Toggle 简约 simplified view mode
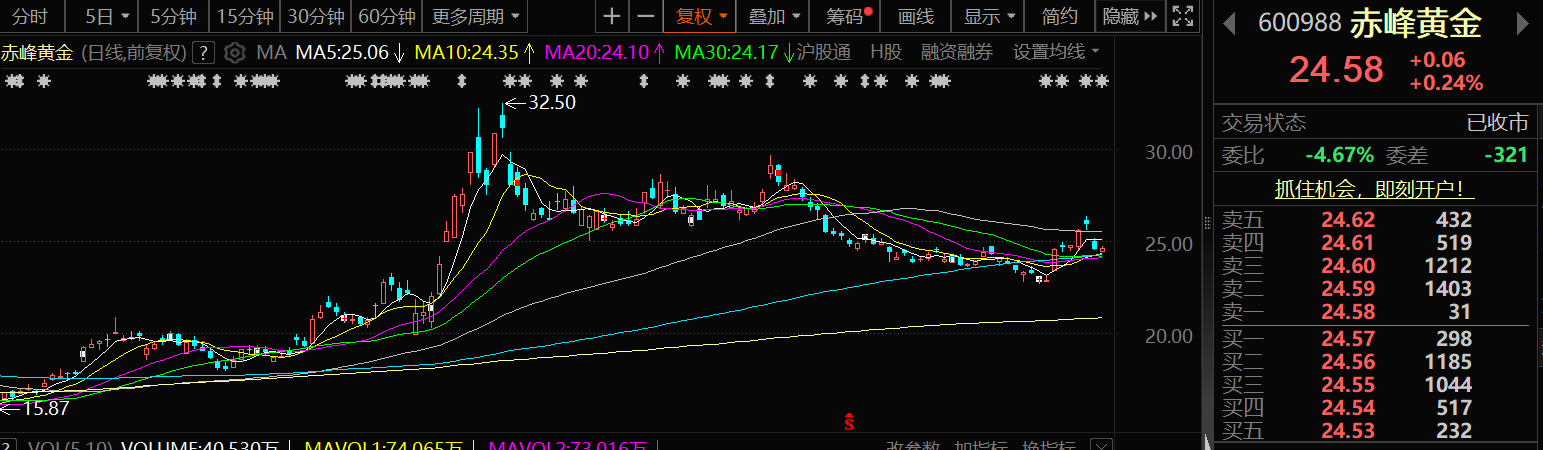The height and width of the screenshot is (450, 1543). tap(1060, 16)
